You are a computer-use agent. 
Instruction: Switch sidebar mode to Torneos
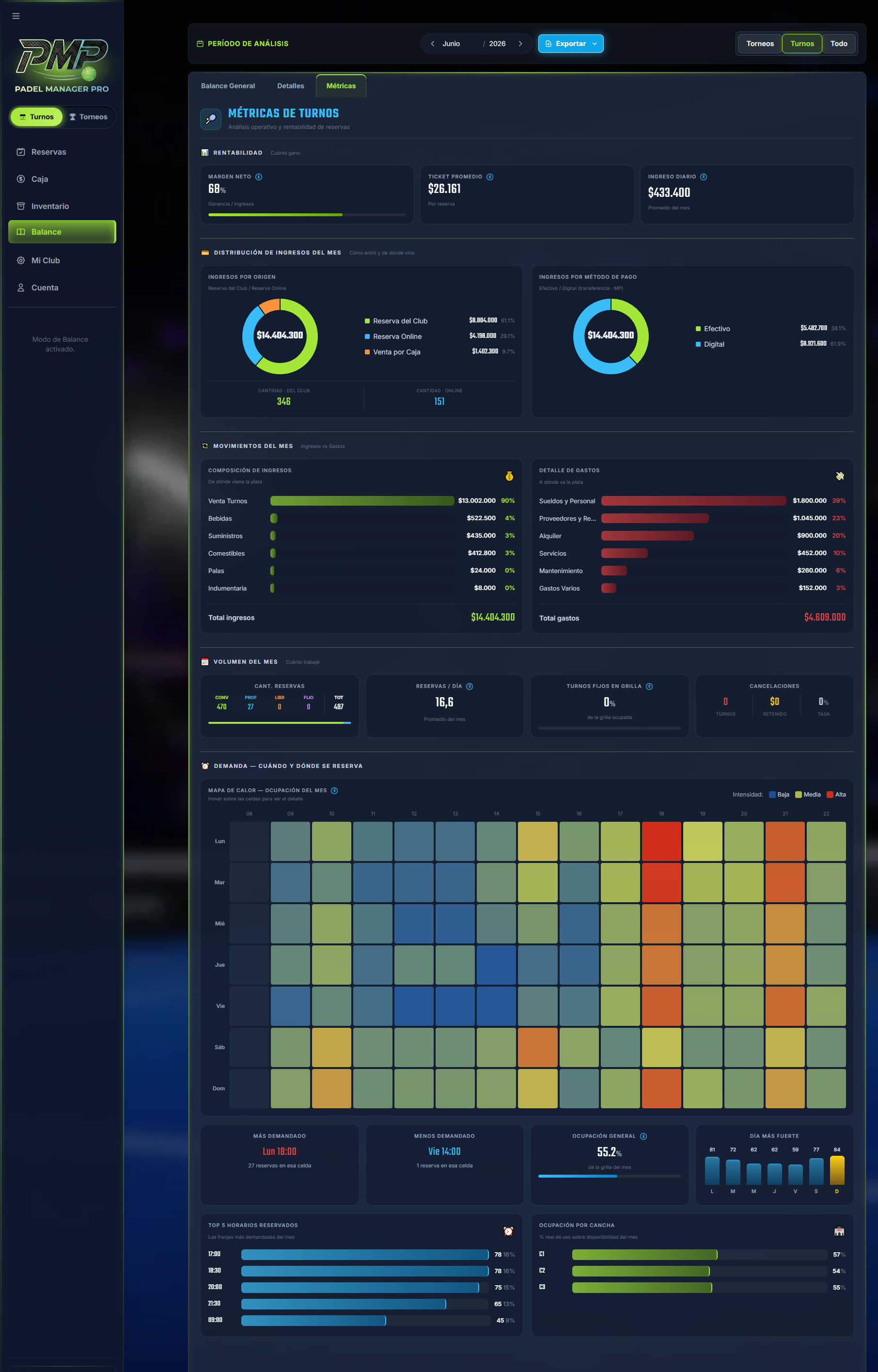coord(88,117)
